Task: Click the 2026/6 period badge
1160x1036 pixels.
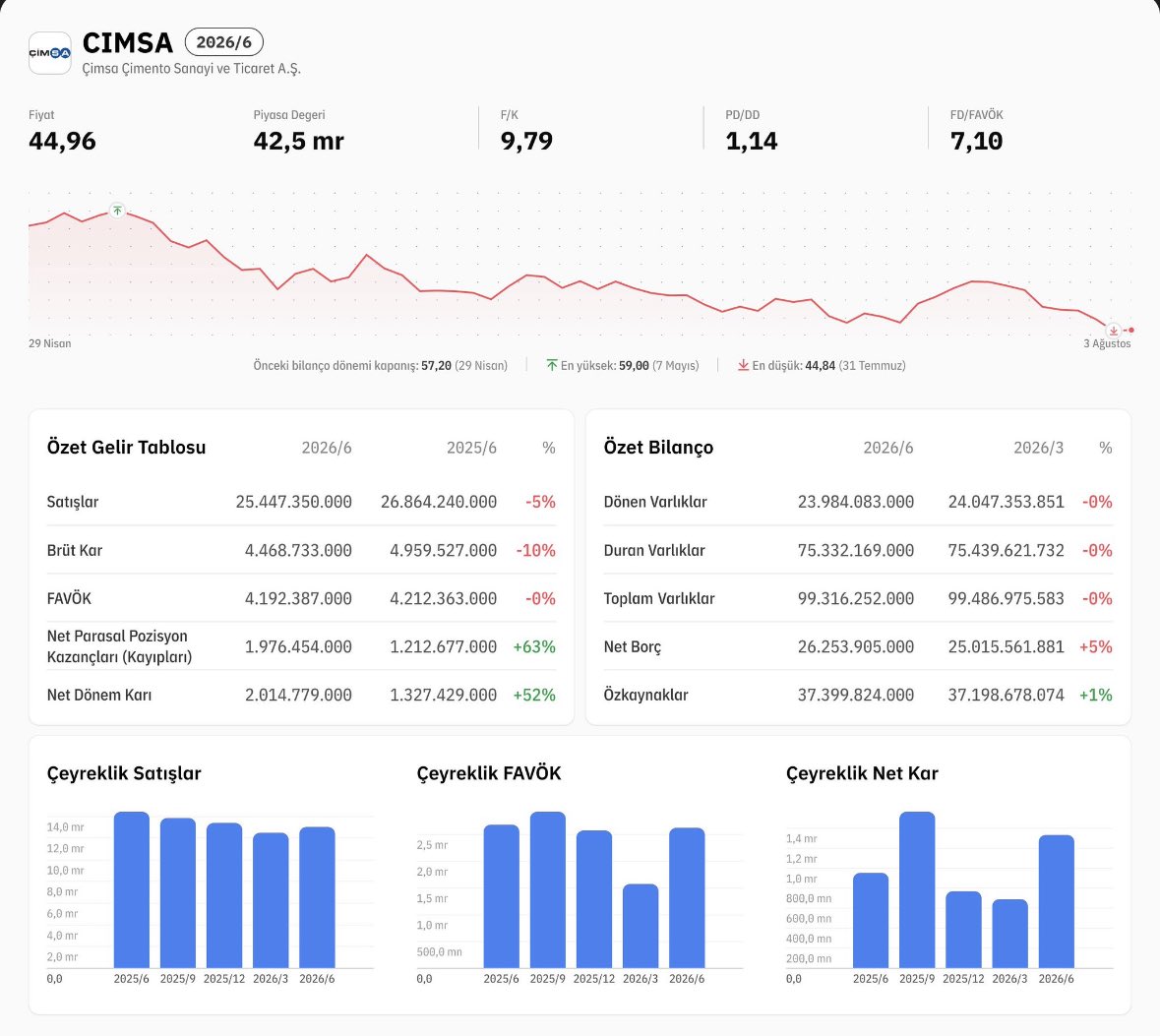Action: (224, 42)
